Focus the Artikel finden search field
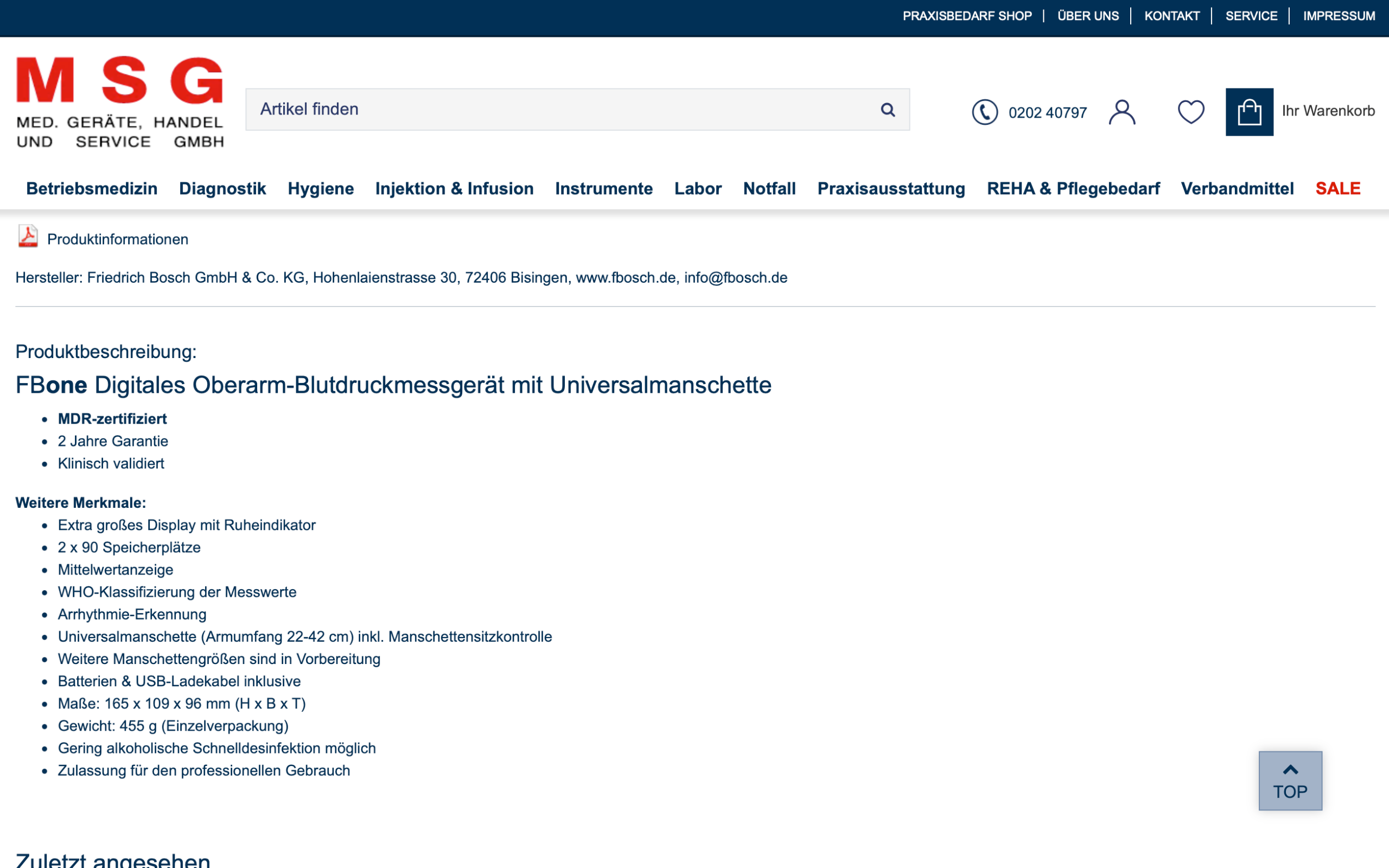The width and height of the screenshot is (1389, 868). (577, 110)
